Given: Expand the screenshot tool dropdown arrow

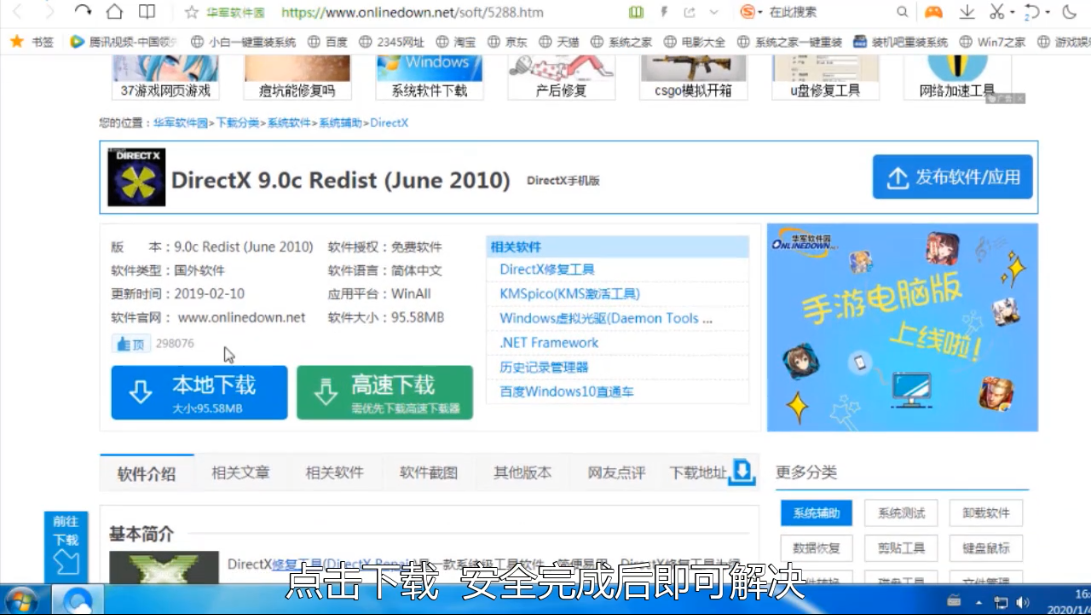Looking at the screenshot, I should [1012, 13].
